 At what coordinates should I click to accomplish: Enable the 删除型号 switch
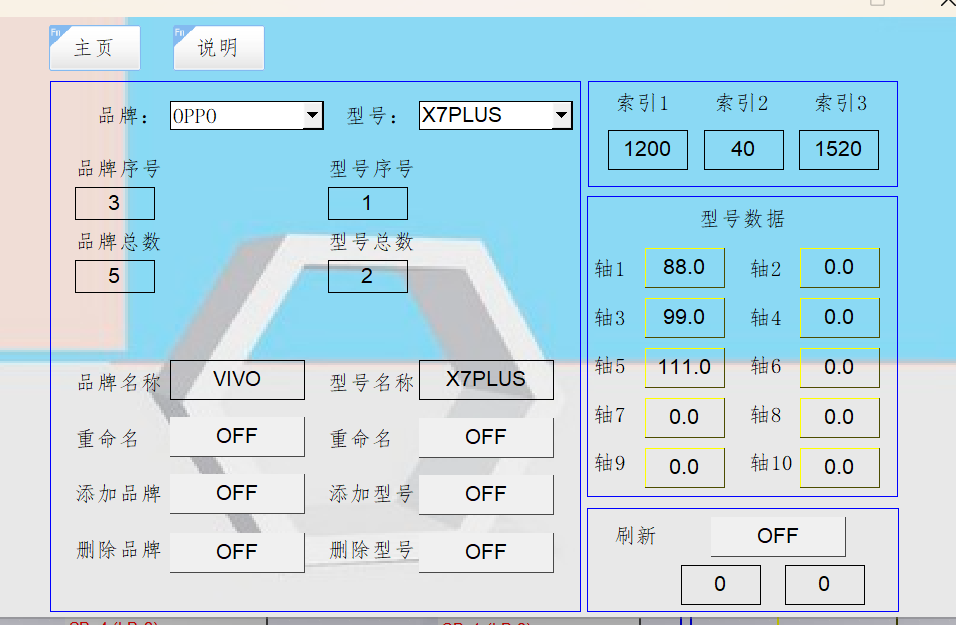coord(486,552)
